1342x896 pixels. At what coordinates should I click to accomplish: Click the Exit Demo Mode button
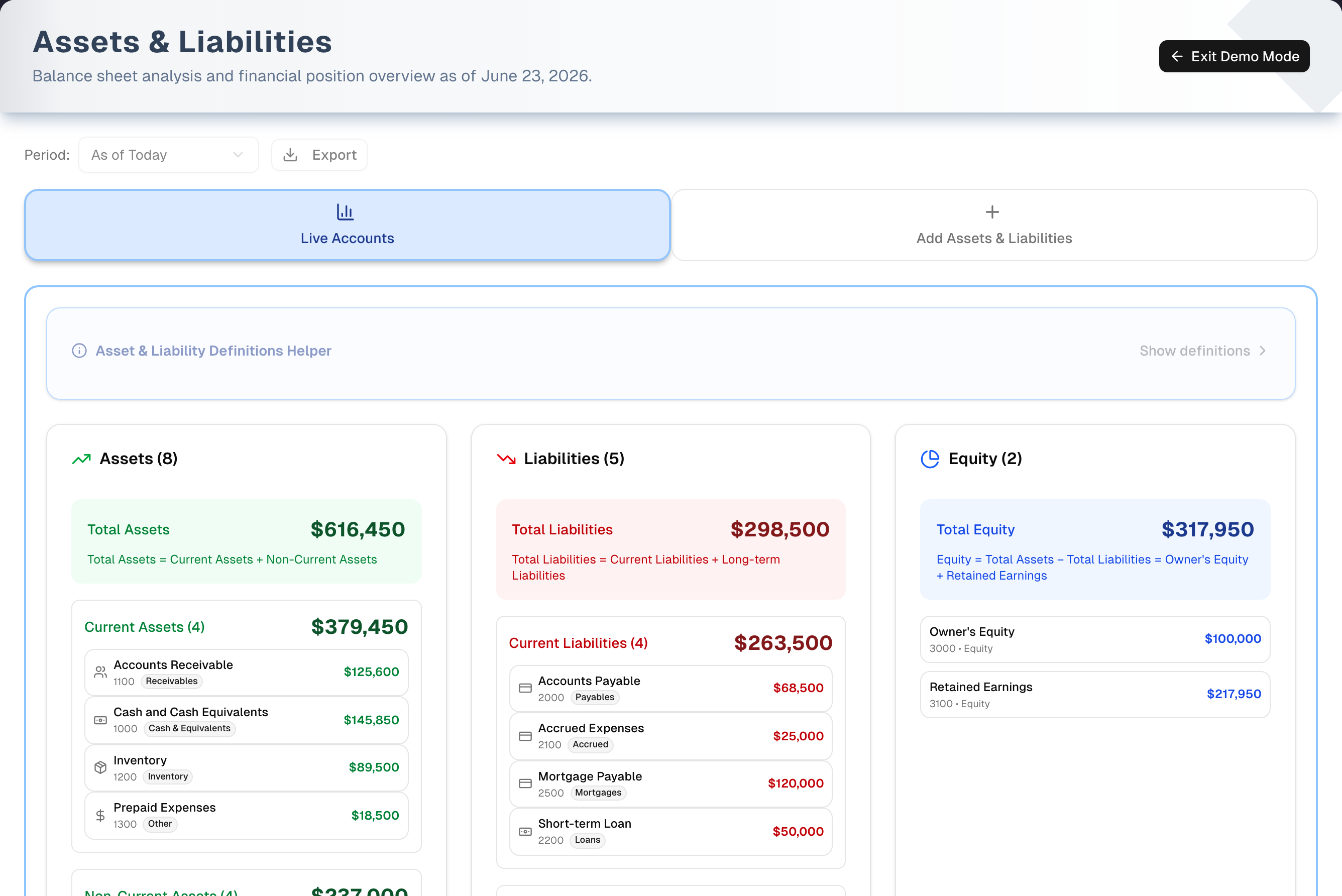(1234, 57)
